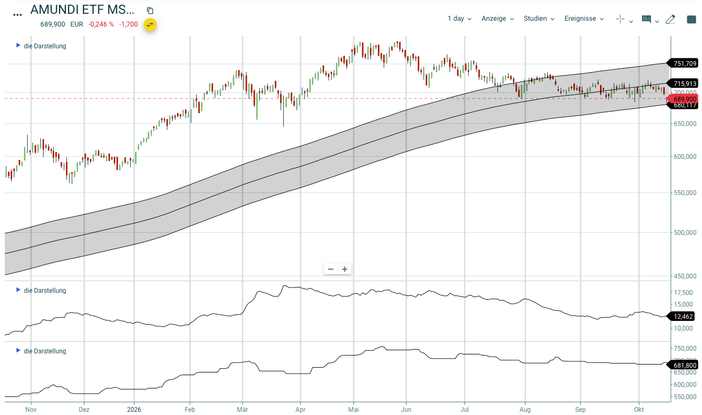Screen dimensions: 702x415
Task: Open the three-dots menu beside the ETF title
Action: point(17,15)
